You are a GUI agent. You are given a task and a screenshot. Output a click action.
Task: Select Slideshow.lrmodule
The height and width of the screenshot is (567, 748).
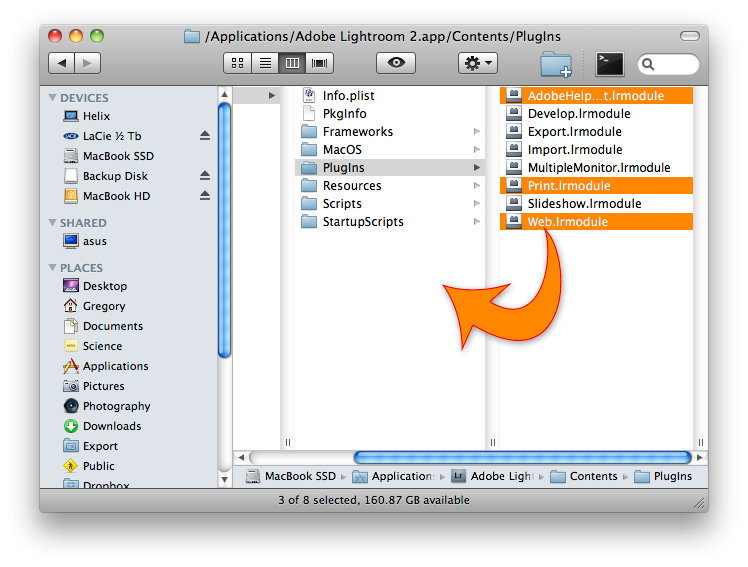pyautogui.click(x=596, y=204)
